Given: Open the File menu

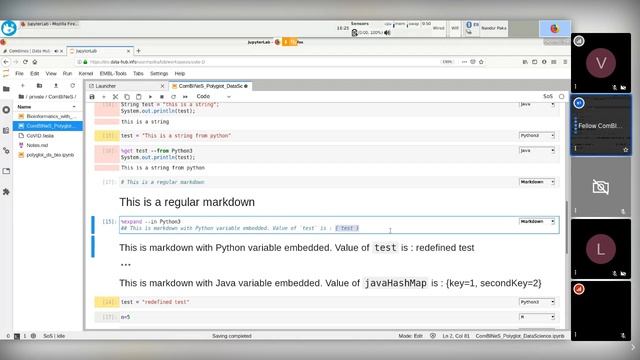Looking at the screenshot, I should [x=19, y=73].
